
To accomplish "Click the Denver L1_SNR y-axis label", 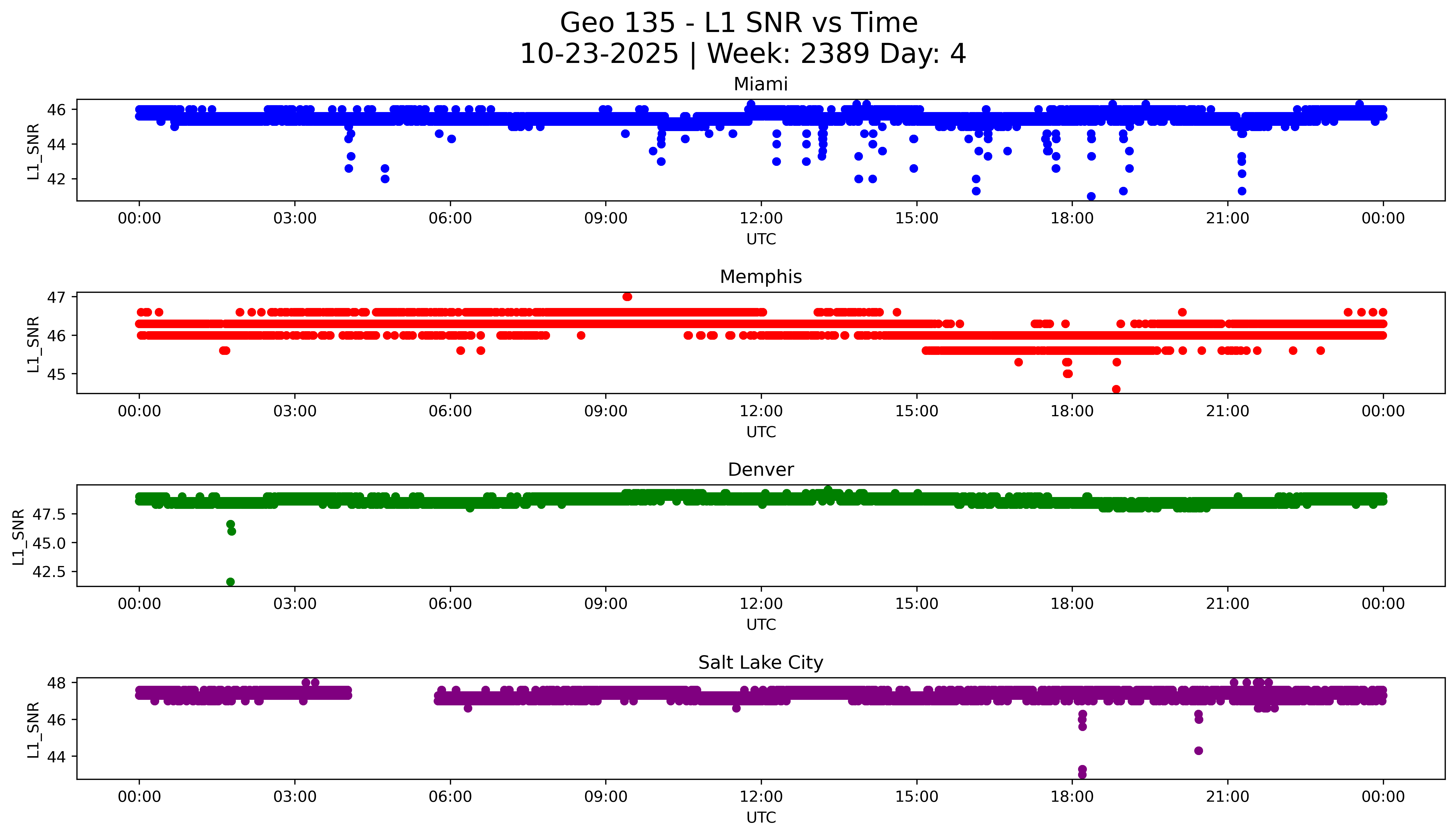I will tap(18, 537).
